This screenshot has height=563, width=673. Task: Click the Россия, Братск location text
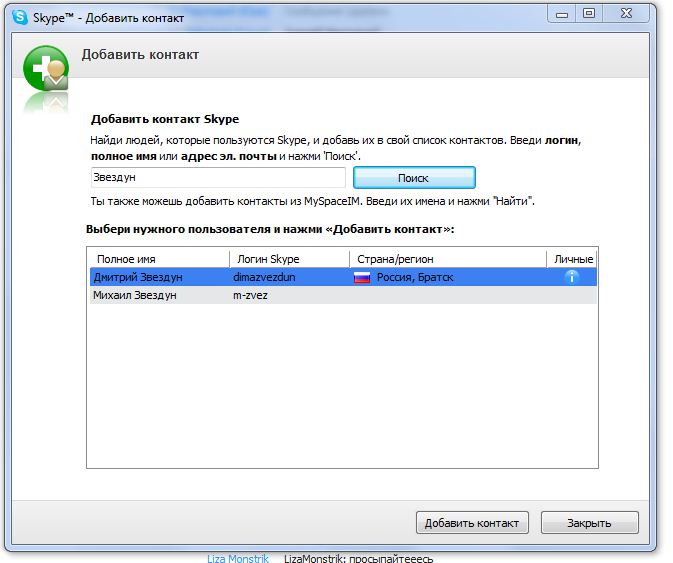coord(415,277)
